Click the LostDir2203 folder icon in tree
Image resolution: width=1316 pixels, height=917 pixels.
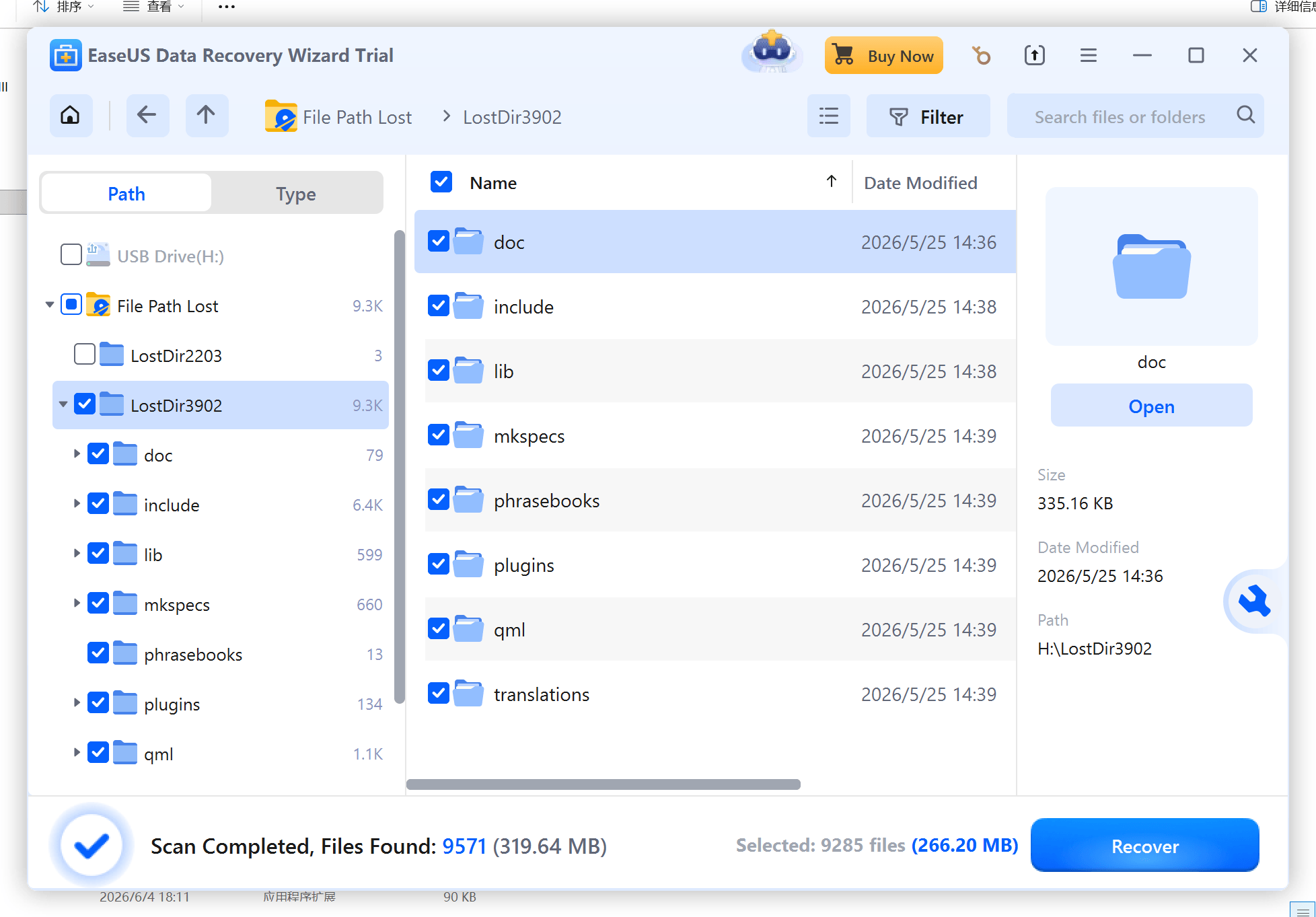click(112, 355)
